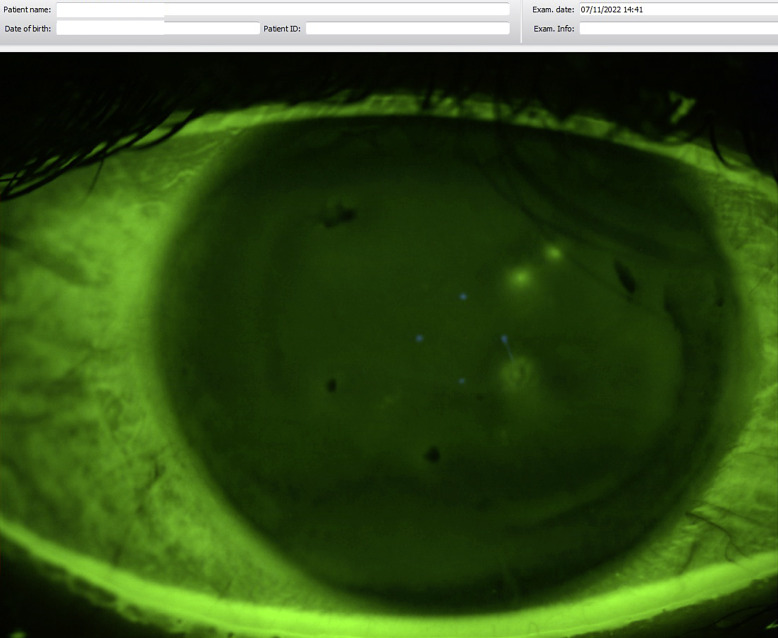This screenshot has height=638, width=778.
Task: Click the "Patient name:" label
Action: click(27, 9)
